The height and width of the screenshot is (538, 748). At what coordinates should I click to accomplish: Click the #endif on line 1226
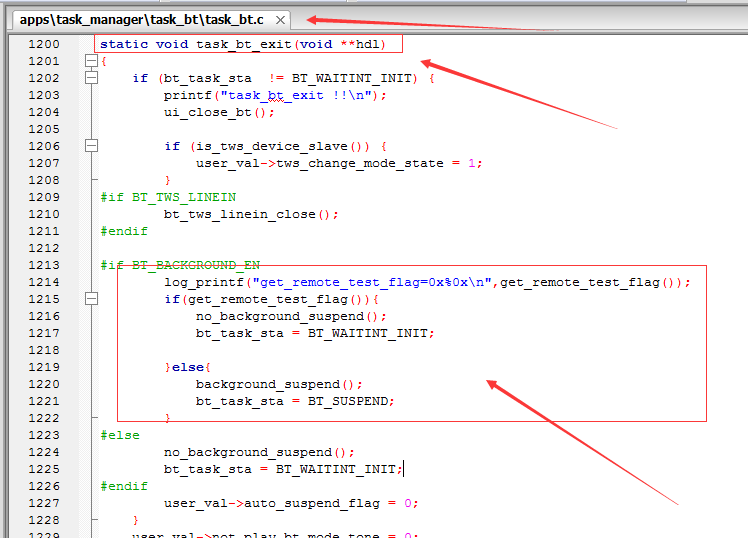(x=124, y=486)
